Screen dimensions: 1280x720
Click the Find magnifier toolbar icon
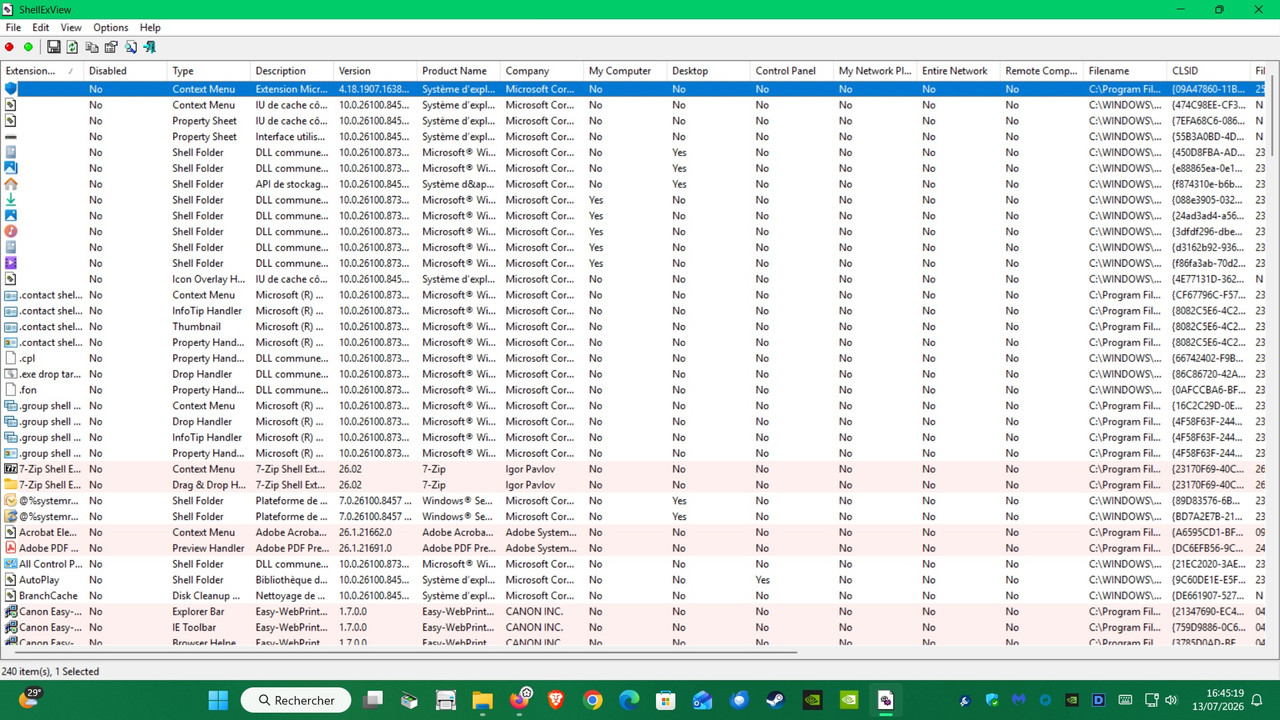[x=130, y=47]
